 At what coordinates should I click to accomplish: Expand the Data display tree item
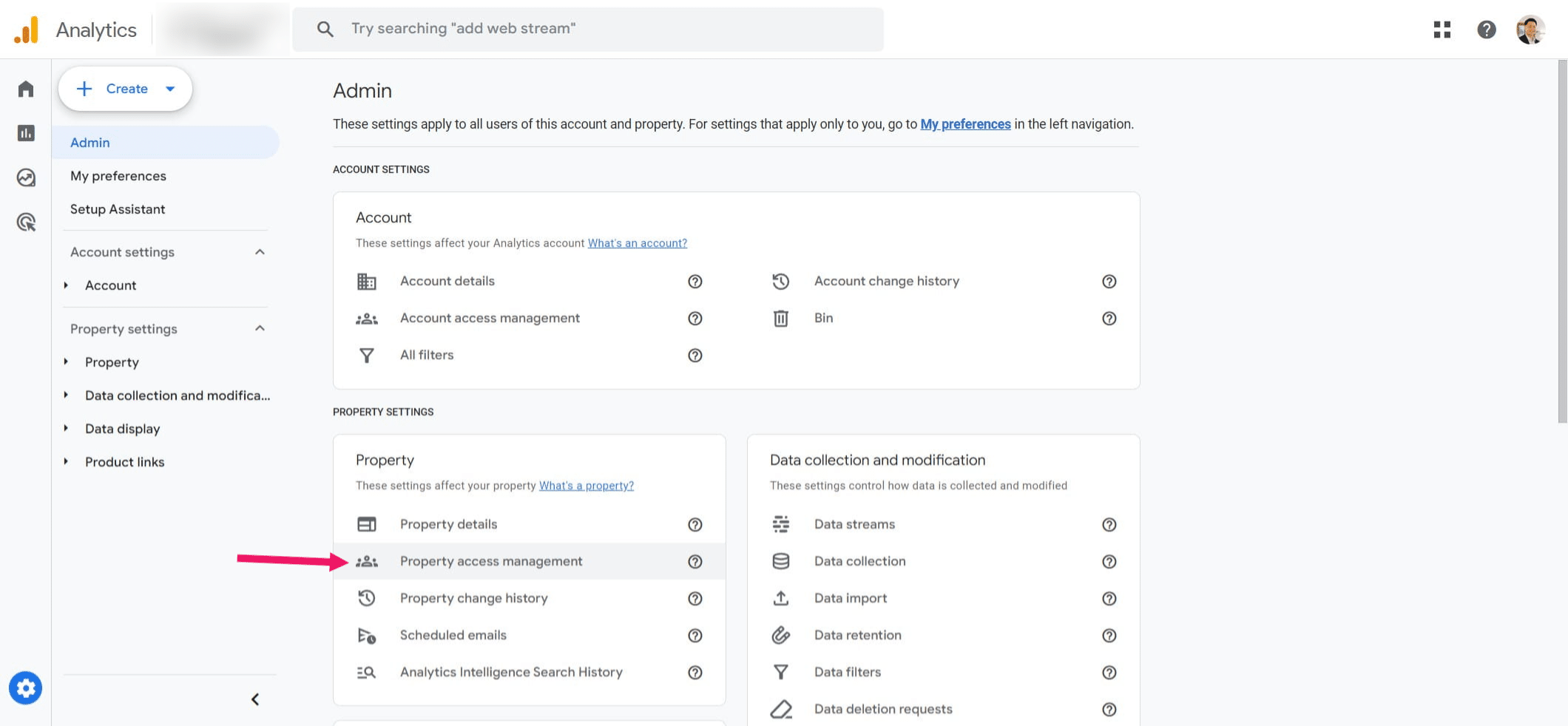pos(66,429)
